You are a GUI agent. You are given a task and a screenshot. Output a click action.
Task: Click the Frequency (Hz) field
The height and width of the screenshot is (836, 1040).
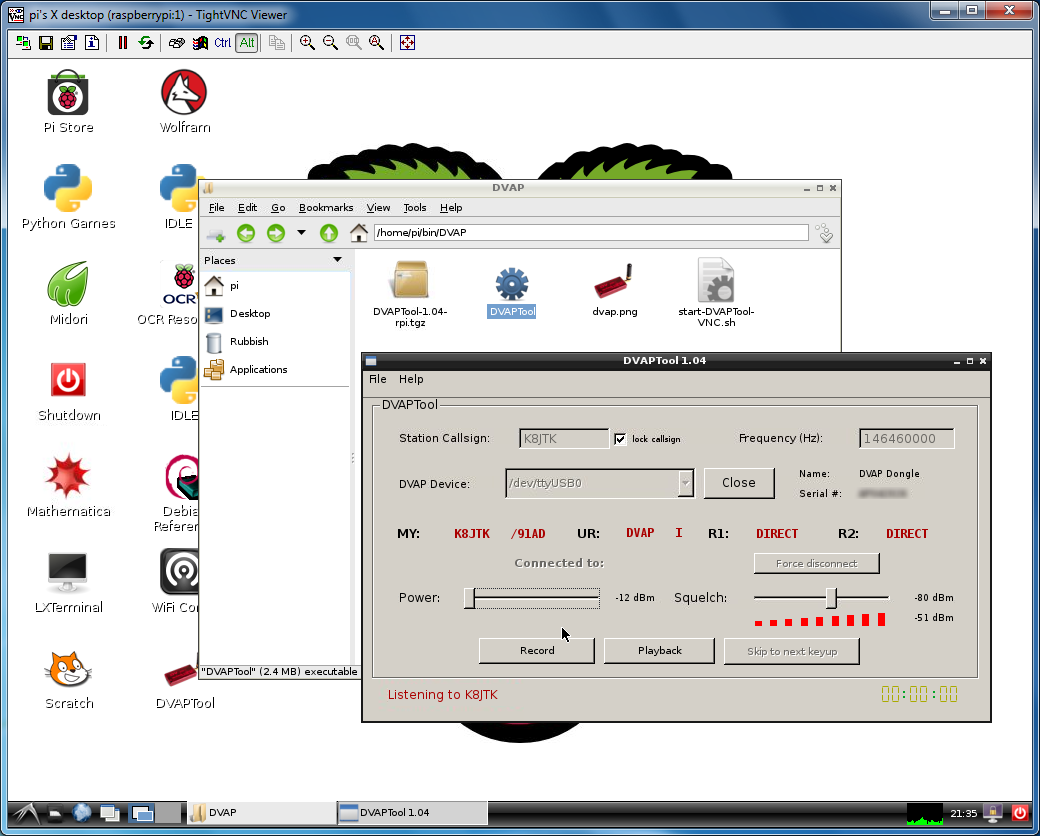(x=907, y=439)
